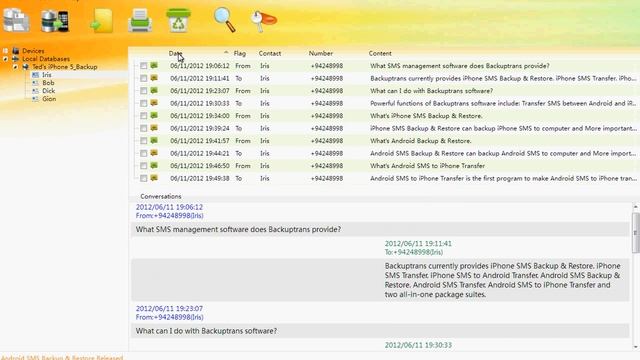This screenshot has width=640, height=360.
Task: Click the key registration icon
Action: point(264,21)
